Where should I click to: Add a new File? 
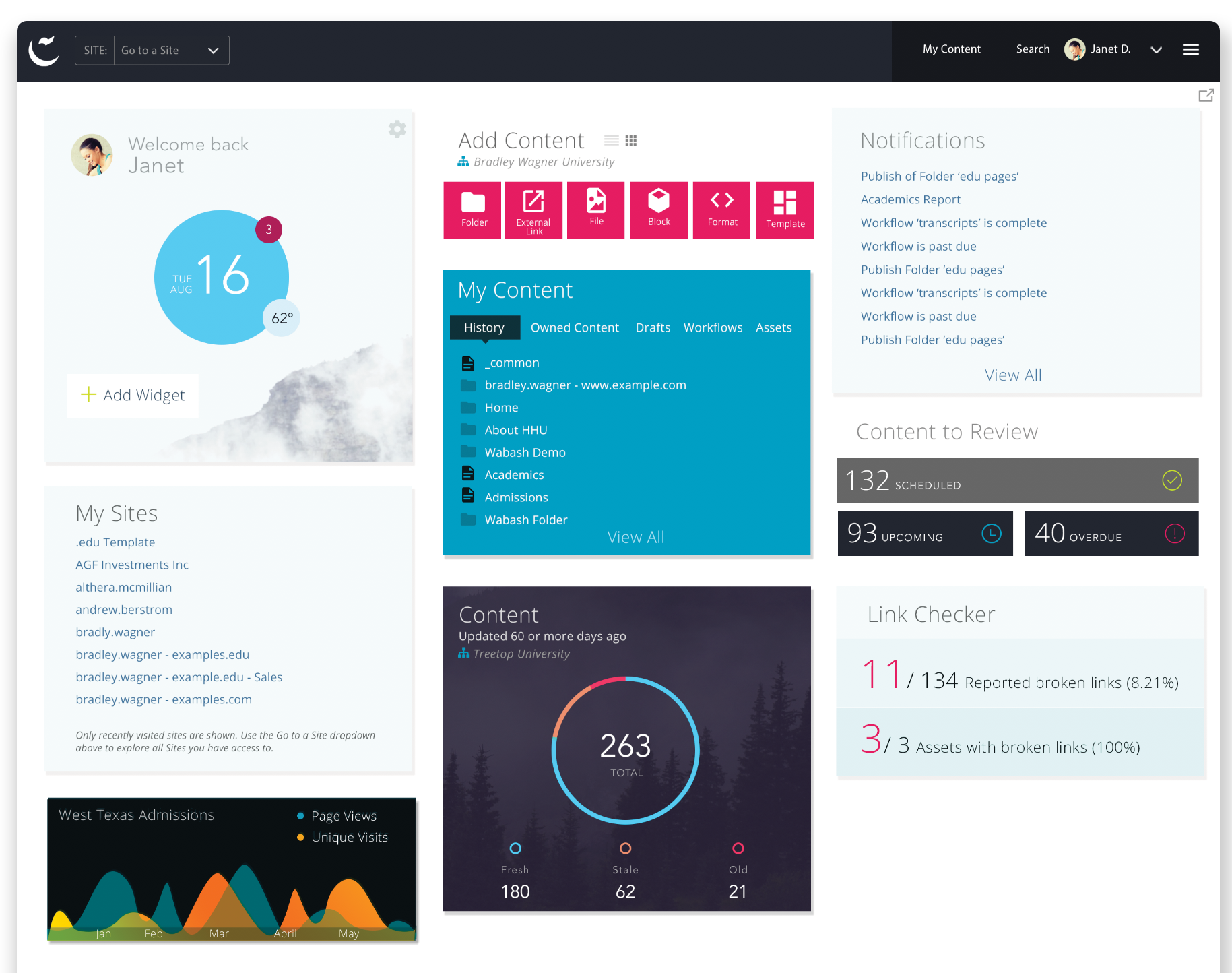(596, 210)
